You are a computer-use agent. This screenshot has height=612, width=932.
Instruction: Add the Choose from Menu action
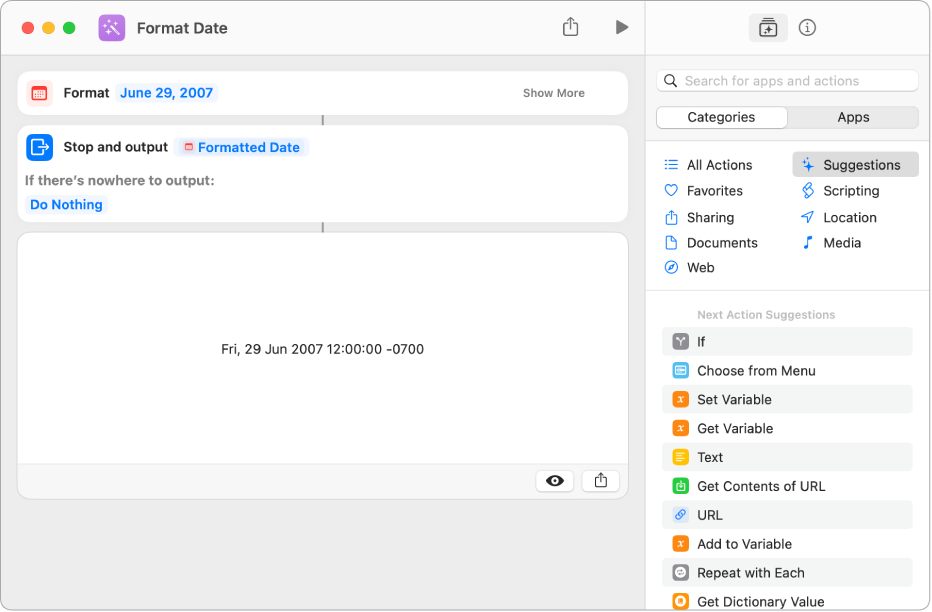pyautogui.click(x=756, y=371)
